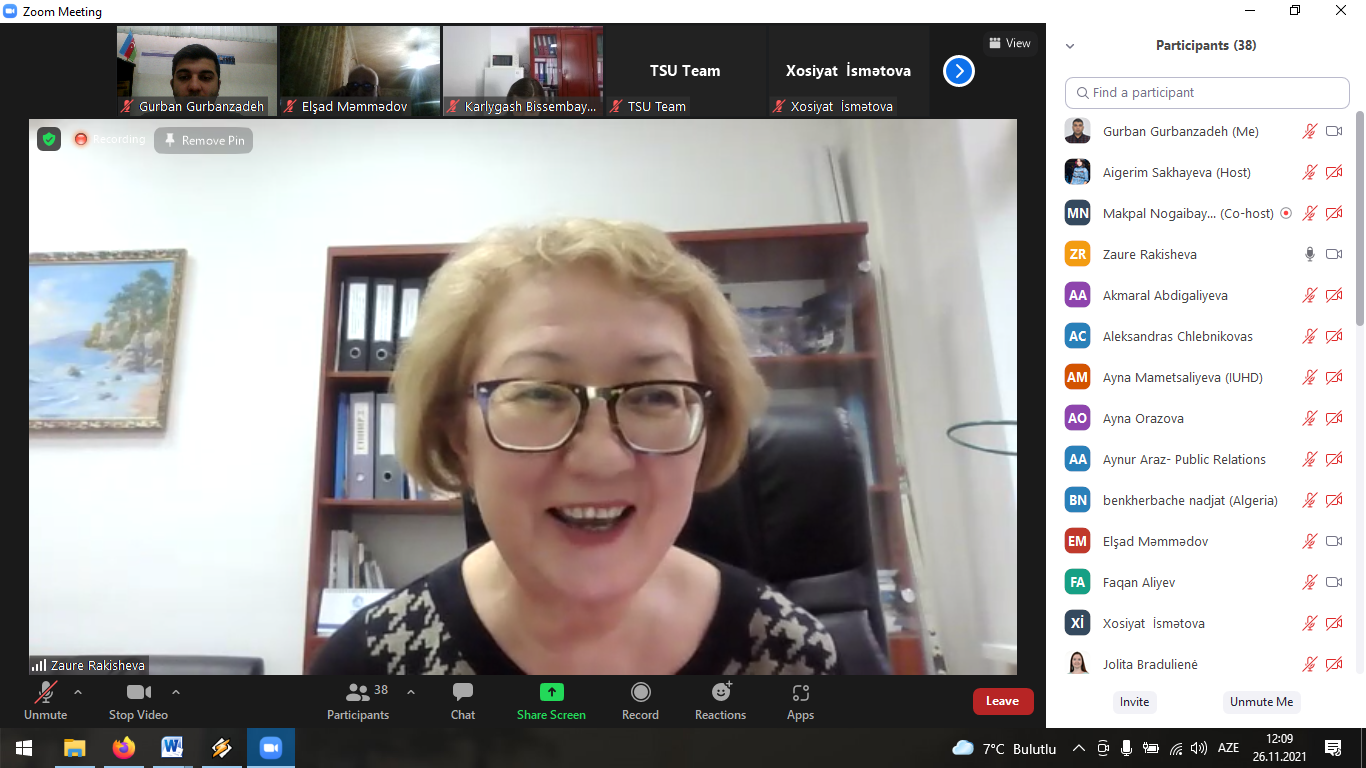Open the Participants icon in toolbar
Viewport: 1366px width, 768px height.
point(358,692)
